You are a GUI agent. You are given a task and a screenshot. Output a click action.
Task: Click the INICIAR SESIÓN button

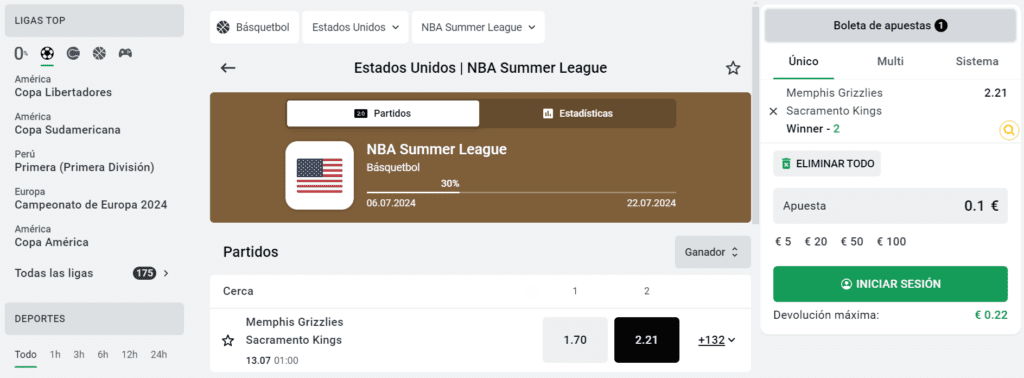pos(890,284)
